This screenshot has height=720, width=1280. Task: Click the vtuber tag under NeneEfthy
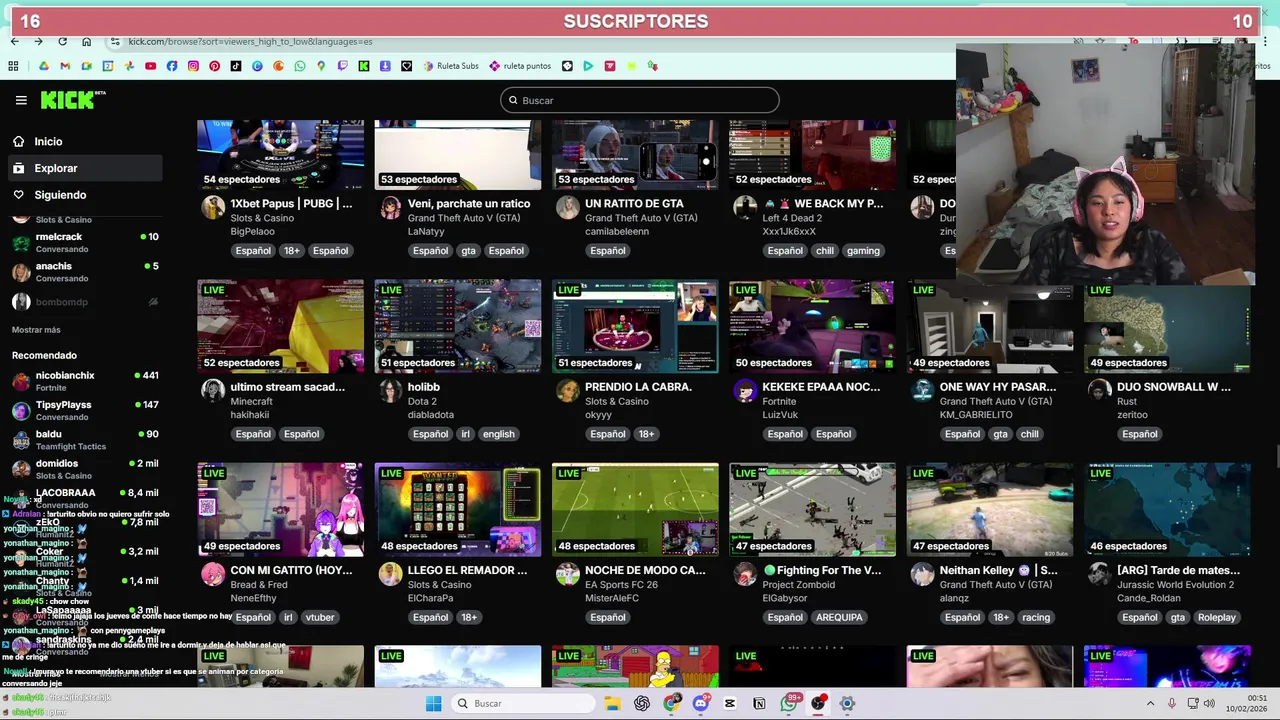tap(320, 617)
